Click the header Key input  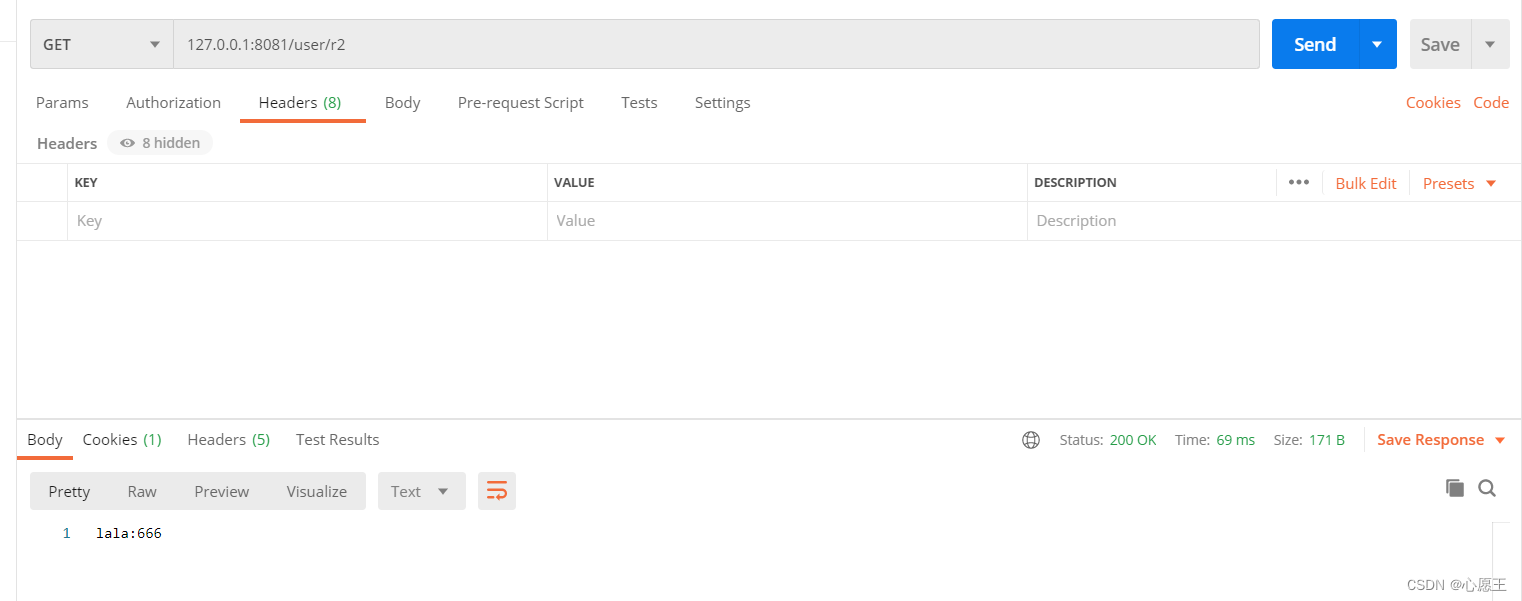pos(307,221)
